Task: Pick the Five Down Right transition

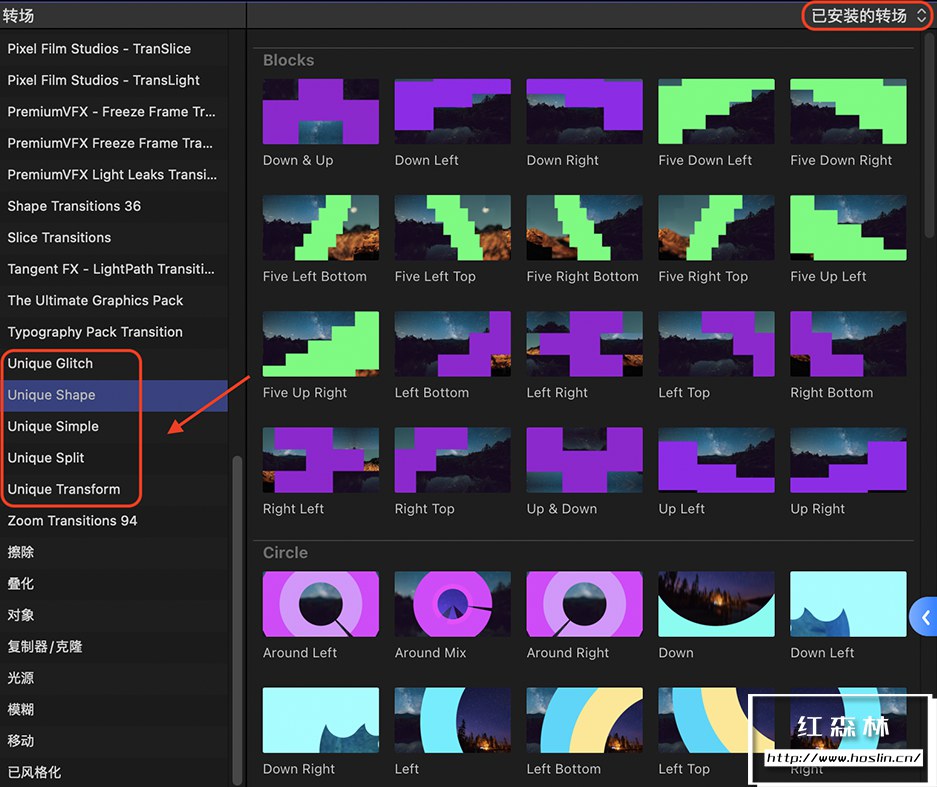Action: [848, 111]
